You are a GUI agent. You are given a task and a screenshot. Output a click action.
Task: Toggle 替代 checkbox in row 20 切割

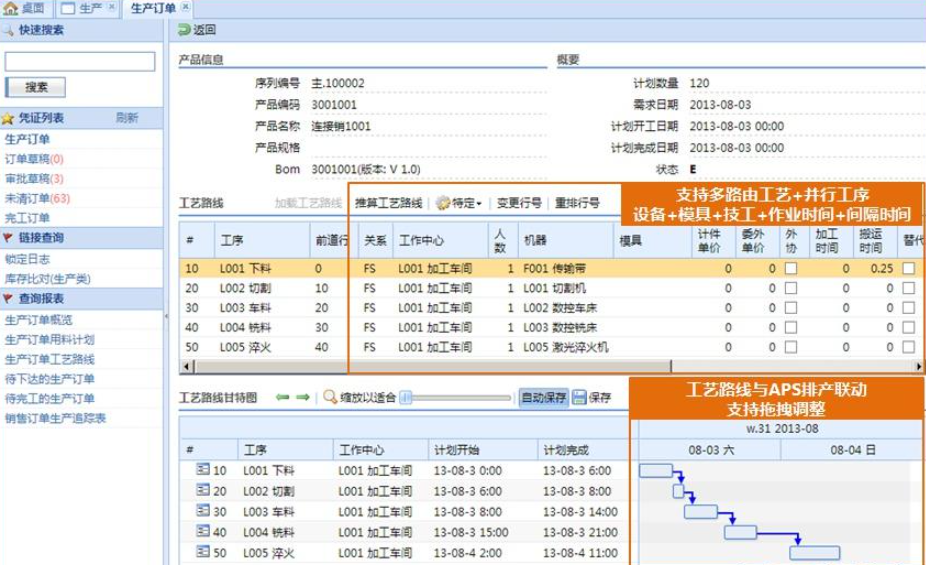908,288
